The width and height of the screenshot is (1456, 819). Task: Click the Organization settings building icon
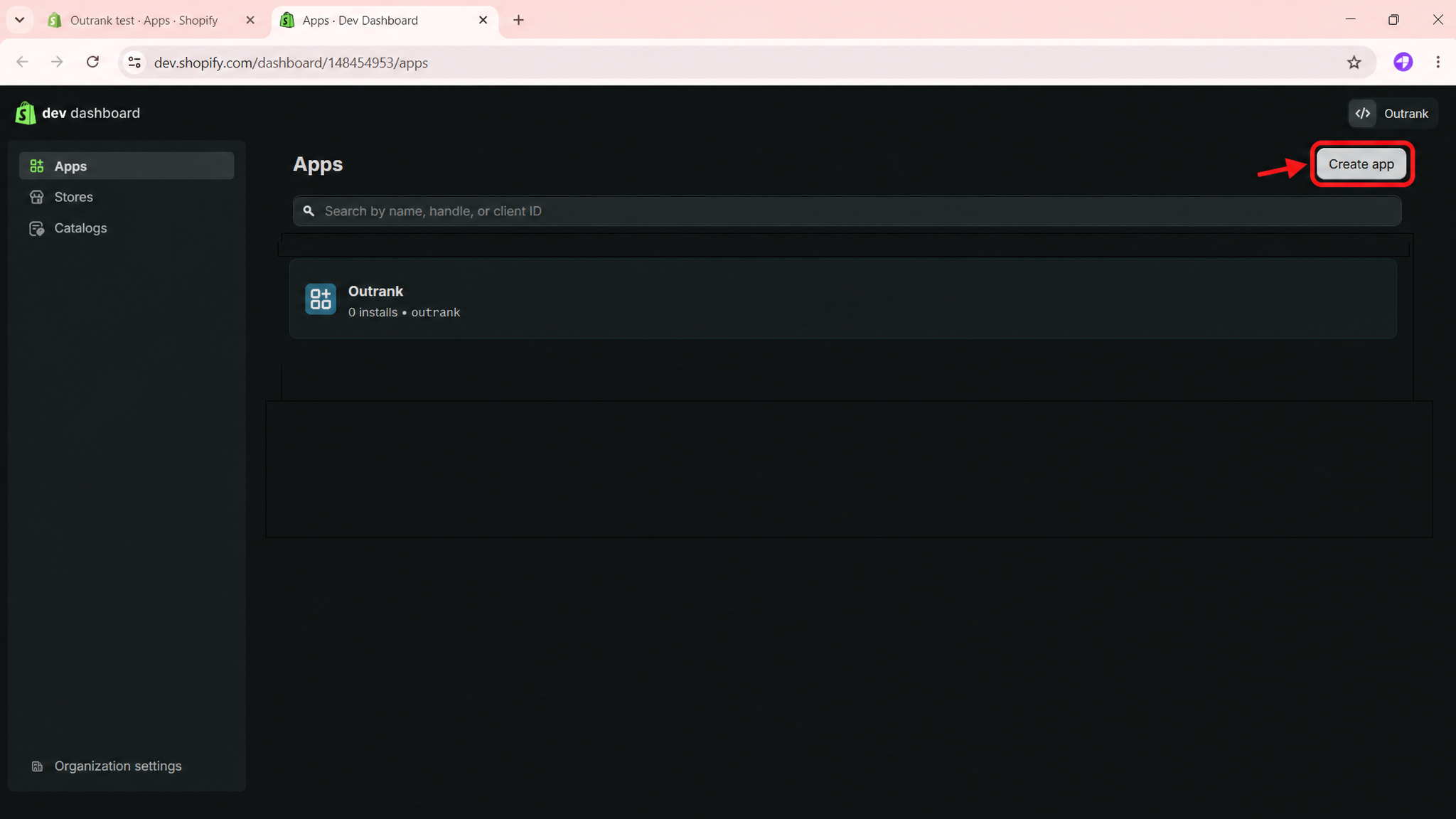(x=37, y=766)
